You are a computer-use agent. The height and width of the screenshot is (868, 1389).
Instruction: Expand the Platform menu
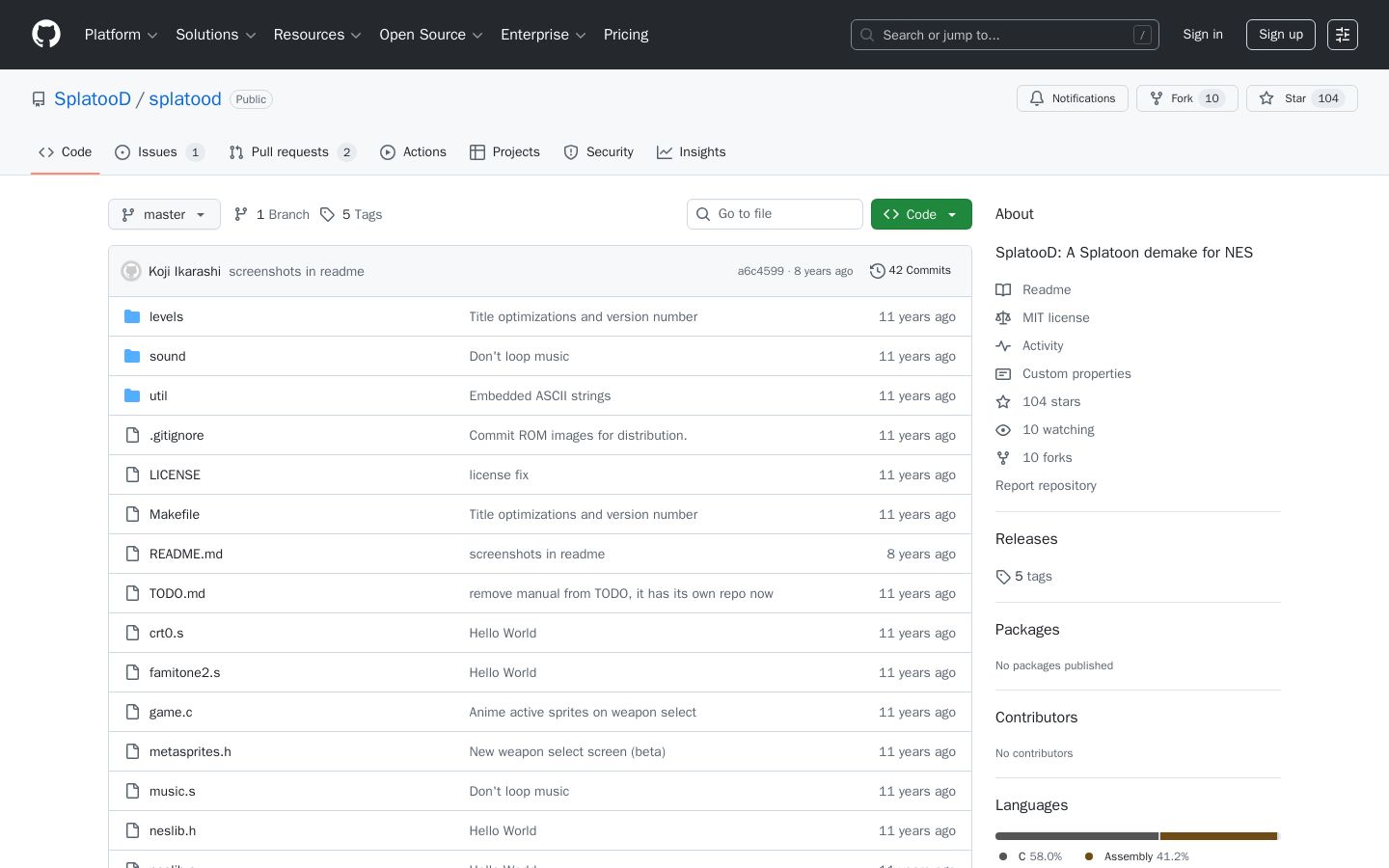click(x=121, y=35)
